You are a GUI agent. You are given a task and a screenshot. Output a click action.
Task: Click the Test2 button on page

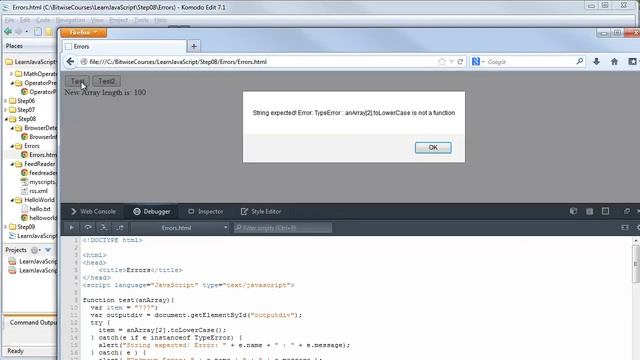coord(107,81)
